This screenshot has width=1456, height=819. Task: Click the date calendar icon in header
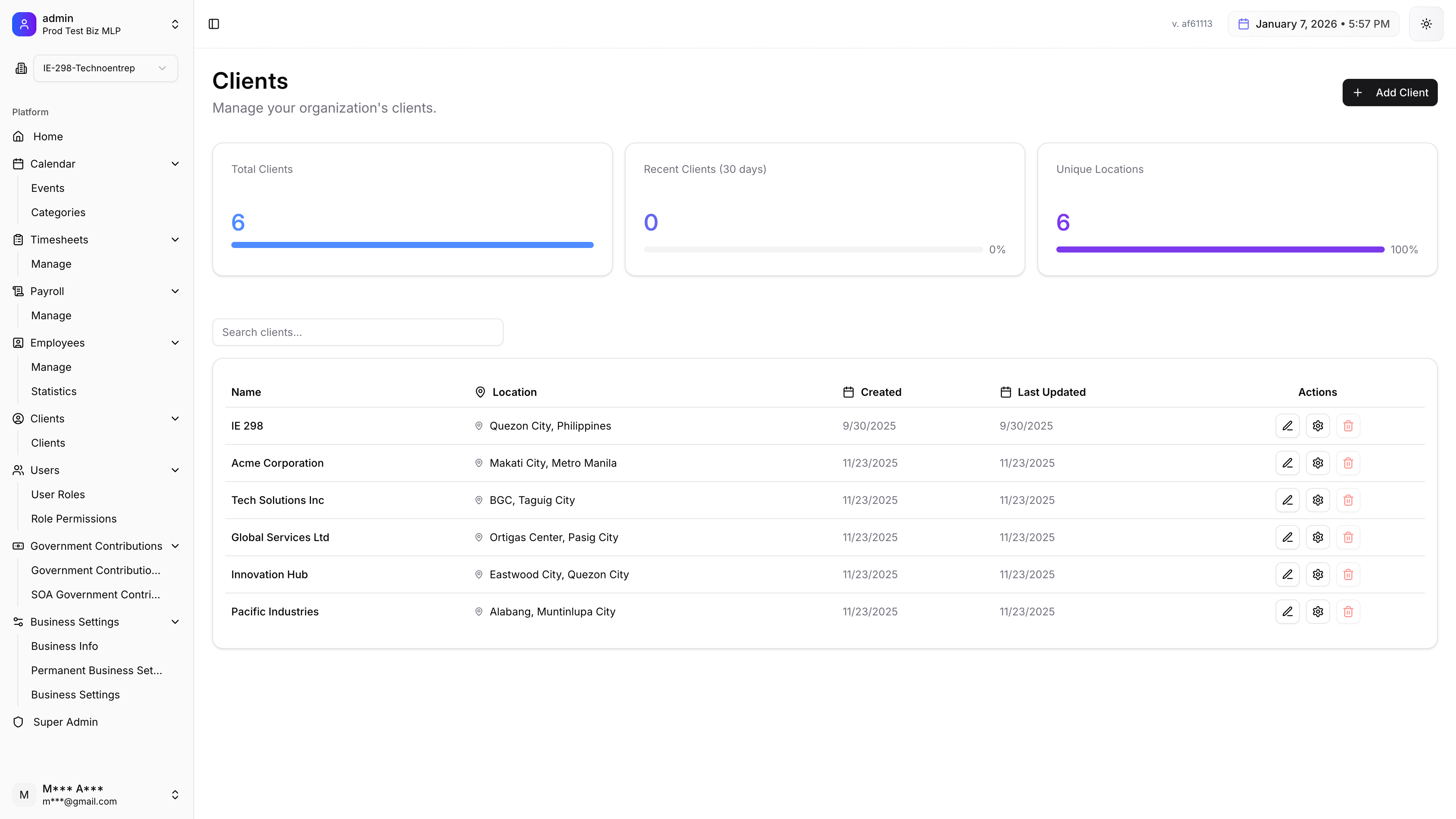1243,24
